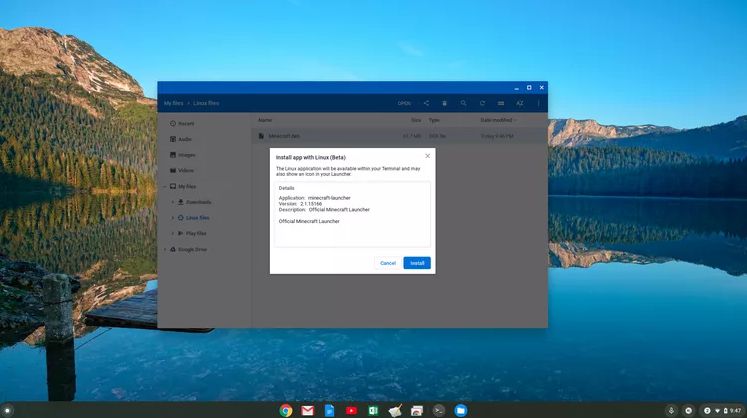The height and width of the screenshot is (418, 747).
Task: Expand the Play files folder arrow
Action: [x=172, y=234]
